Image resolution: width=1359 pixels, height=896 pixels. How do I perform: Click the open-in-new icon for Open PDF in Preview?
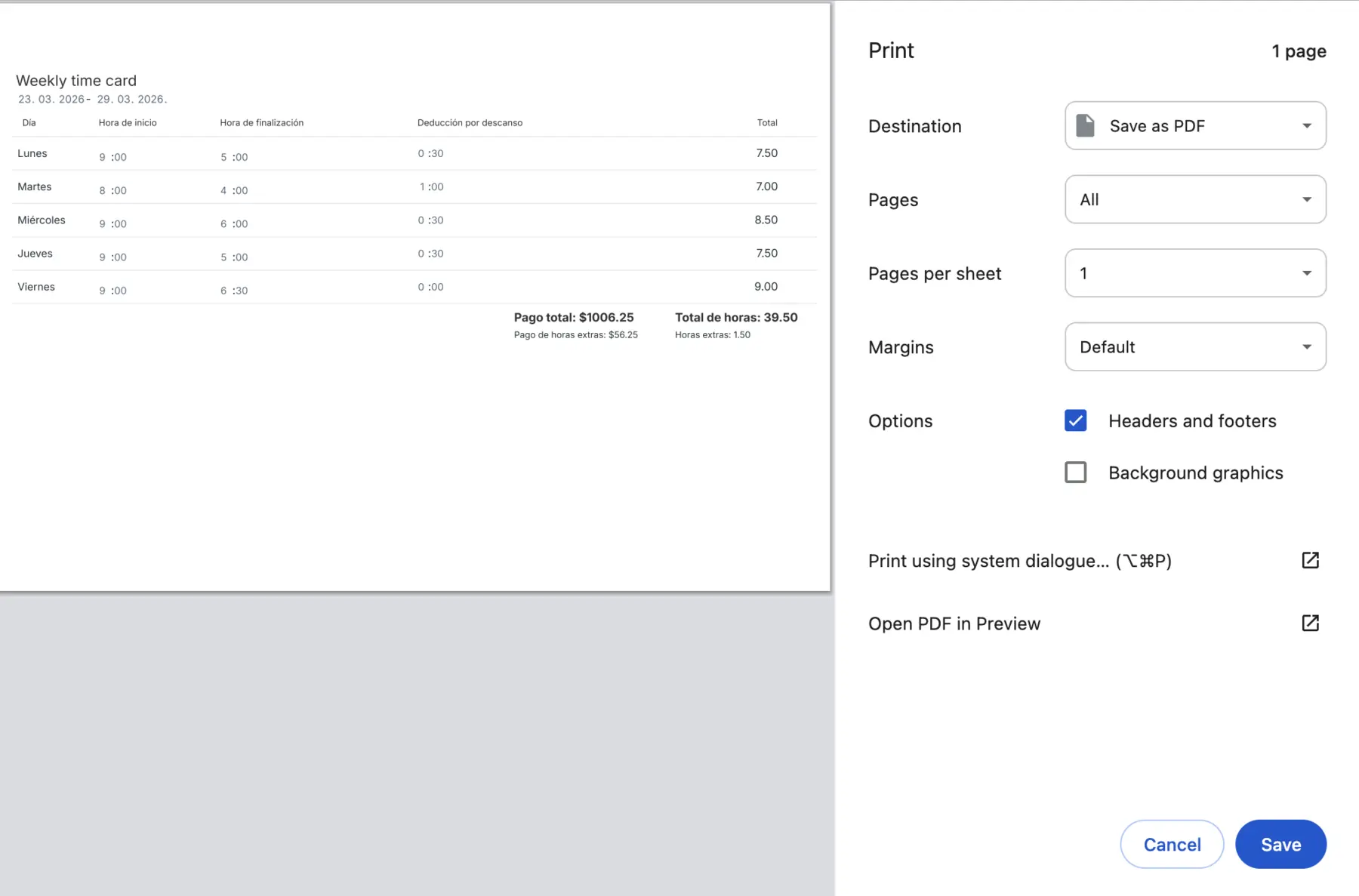[1310, 623]
